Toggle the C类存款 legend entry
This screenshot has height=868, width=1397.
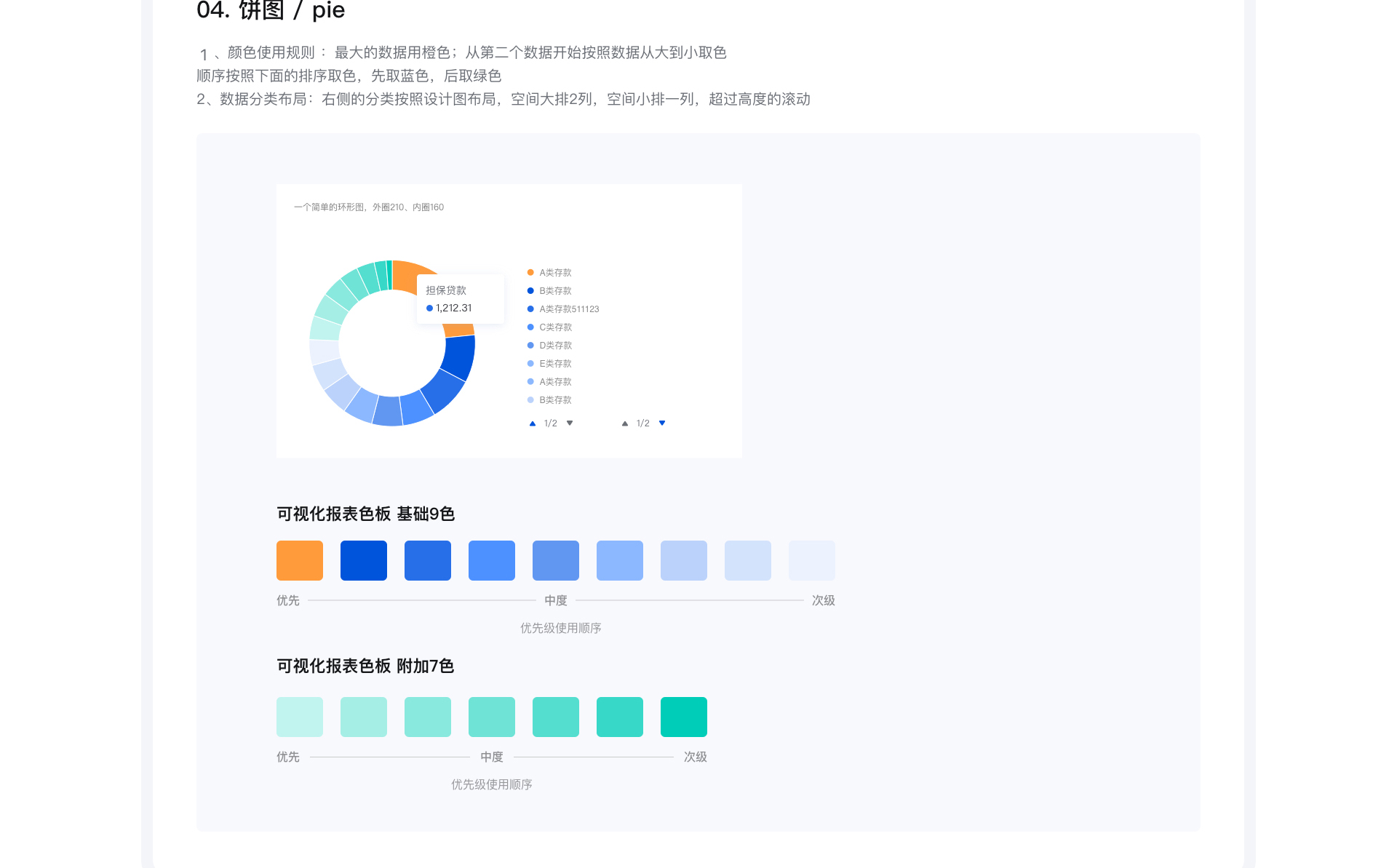(x=554, y=327)
